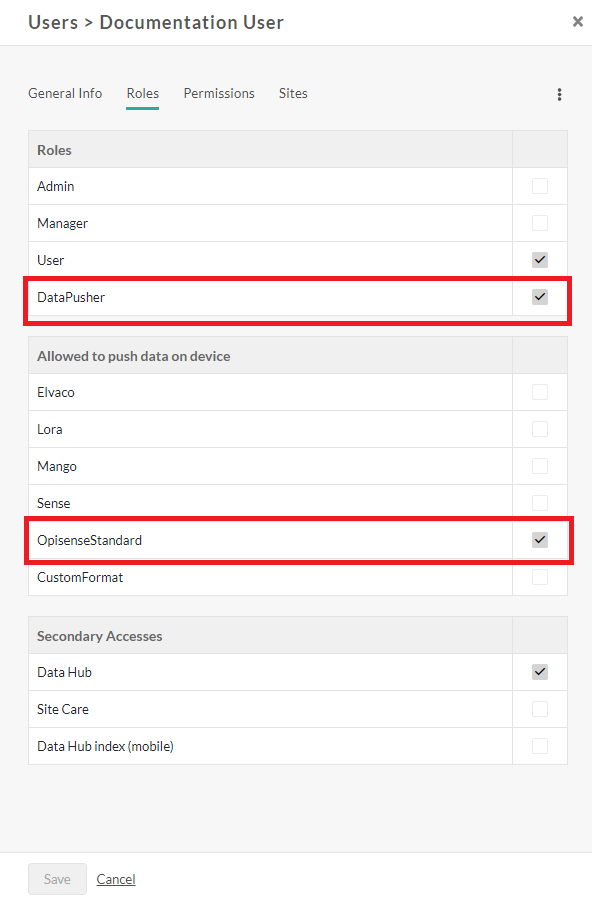Close the Documentation User dialog
The height and width of the screenshot is (902, 592).
[577, 21]
